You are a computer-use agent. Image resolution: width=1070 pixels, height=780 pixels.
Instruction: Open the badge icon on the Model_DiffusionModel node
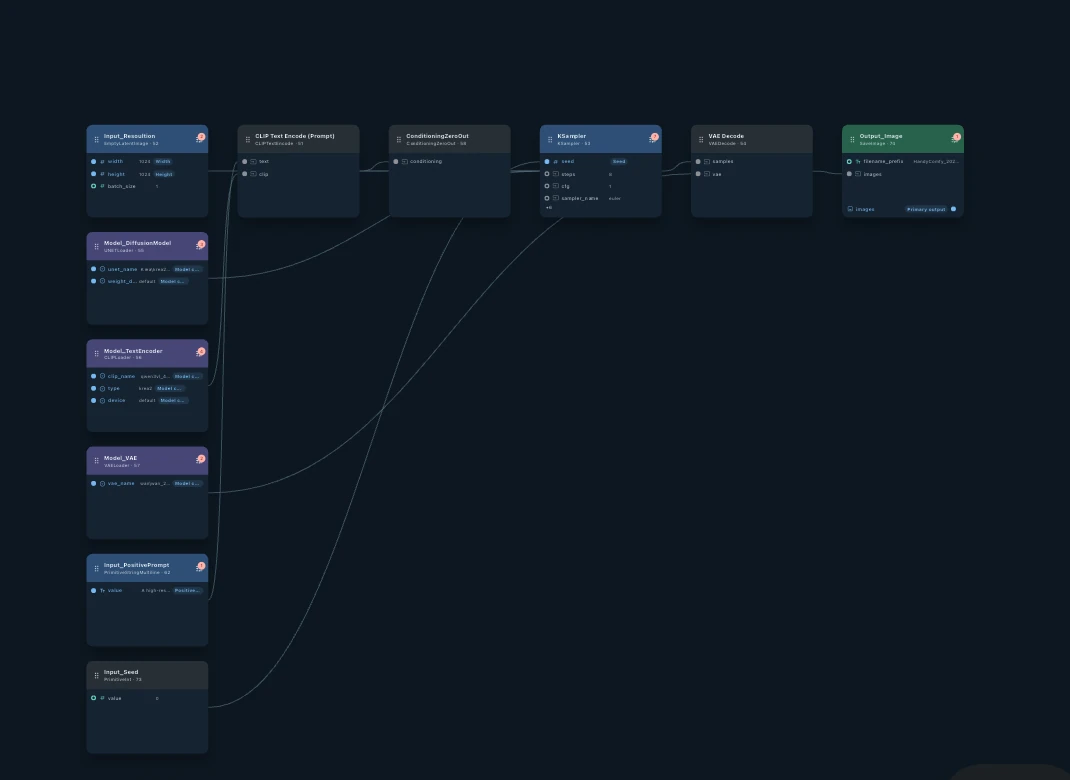200,245
